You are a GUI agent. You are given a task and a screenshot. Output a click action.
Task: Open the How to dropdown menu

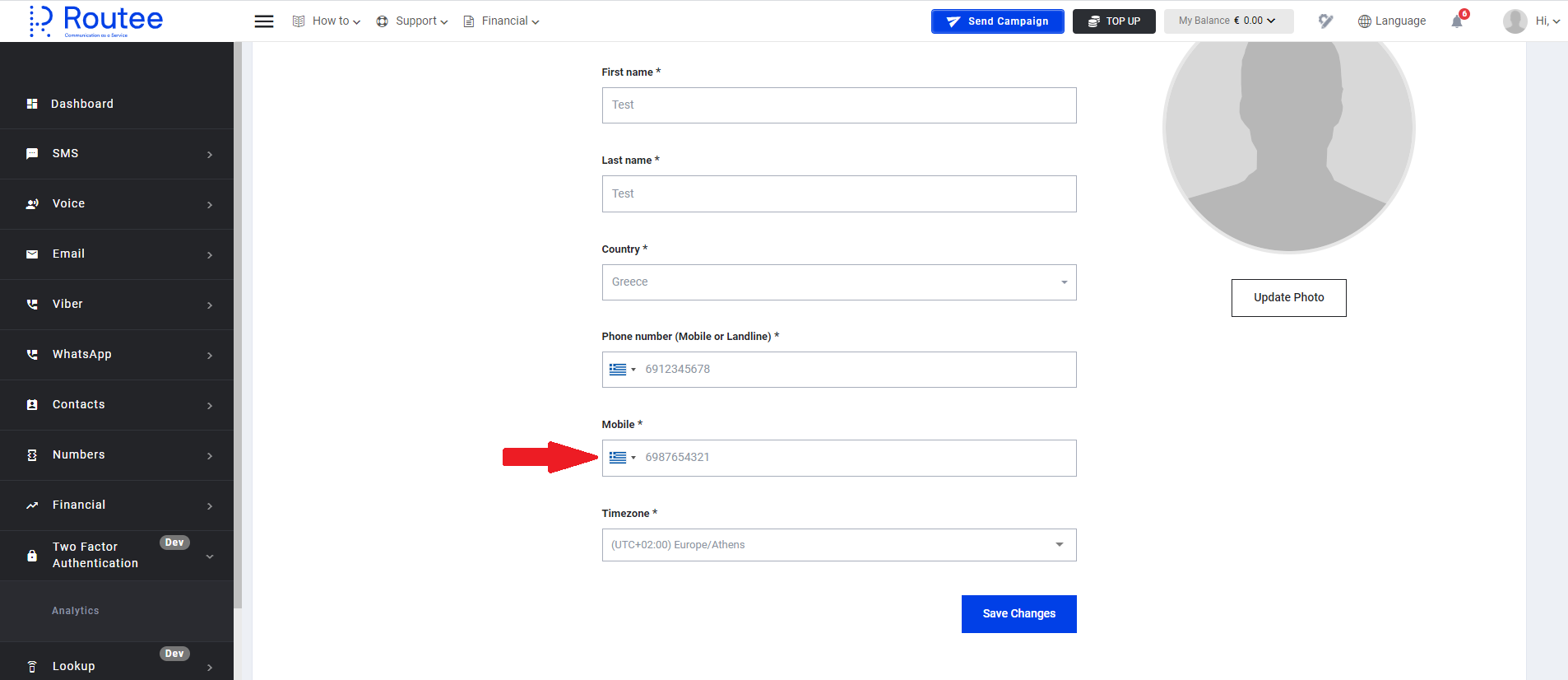pos(327,21)
